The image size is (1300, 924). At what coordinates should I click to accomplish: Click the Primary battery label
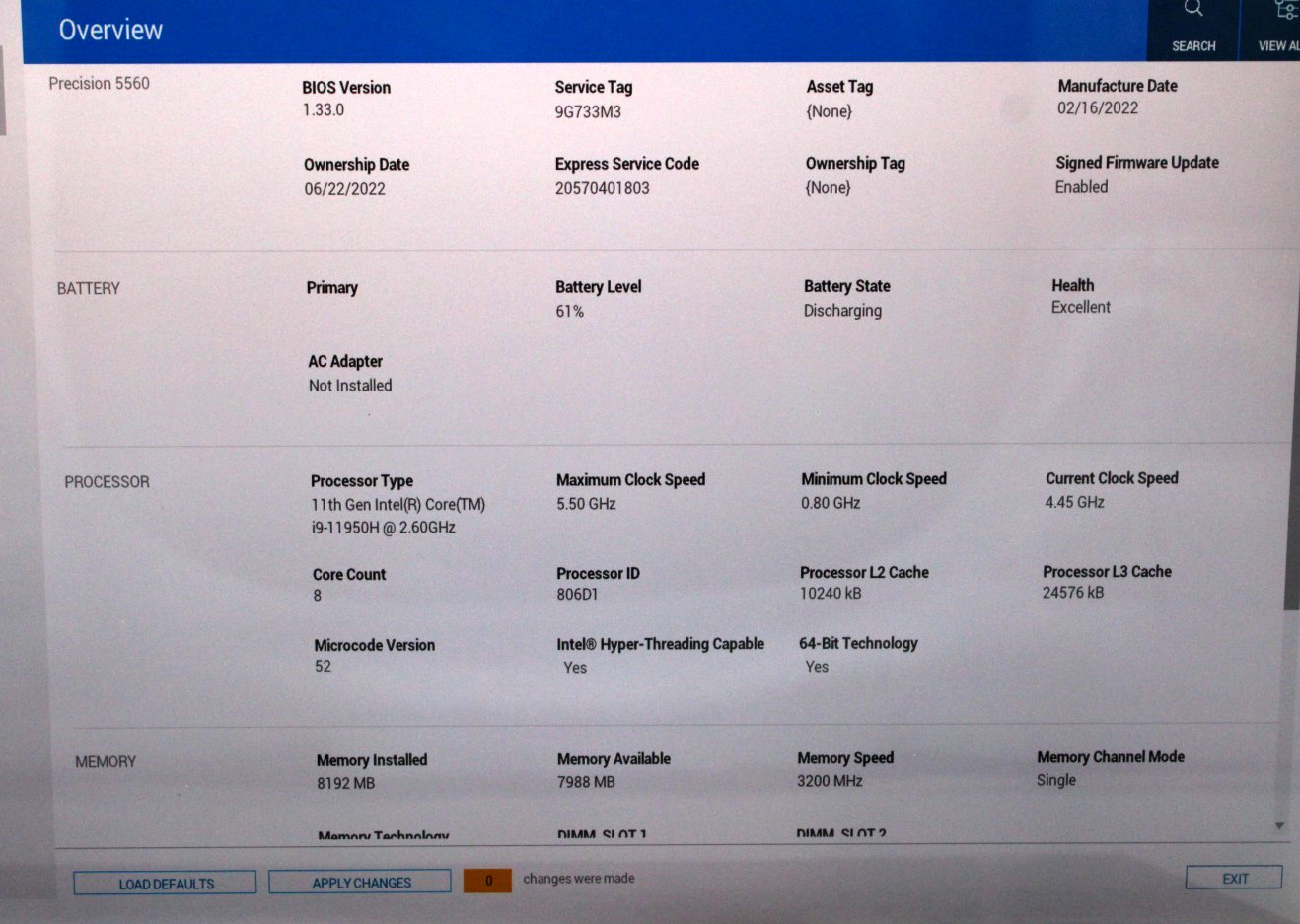coord(331,288)
